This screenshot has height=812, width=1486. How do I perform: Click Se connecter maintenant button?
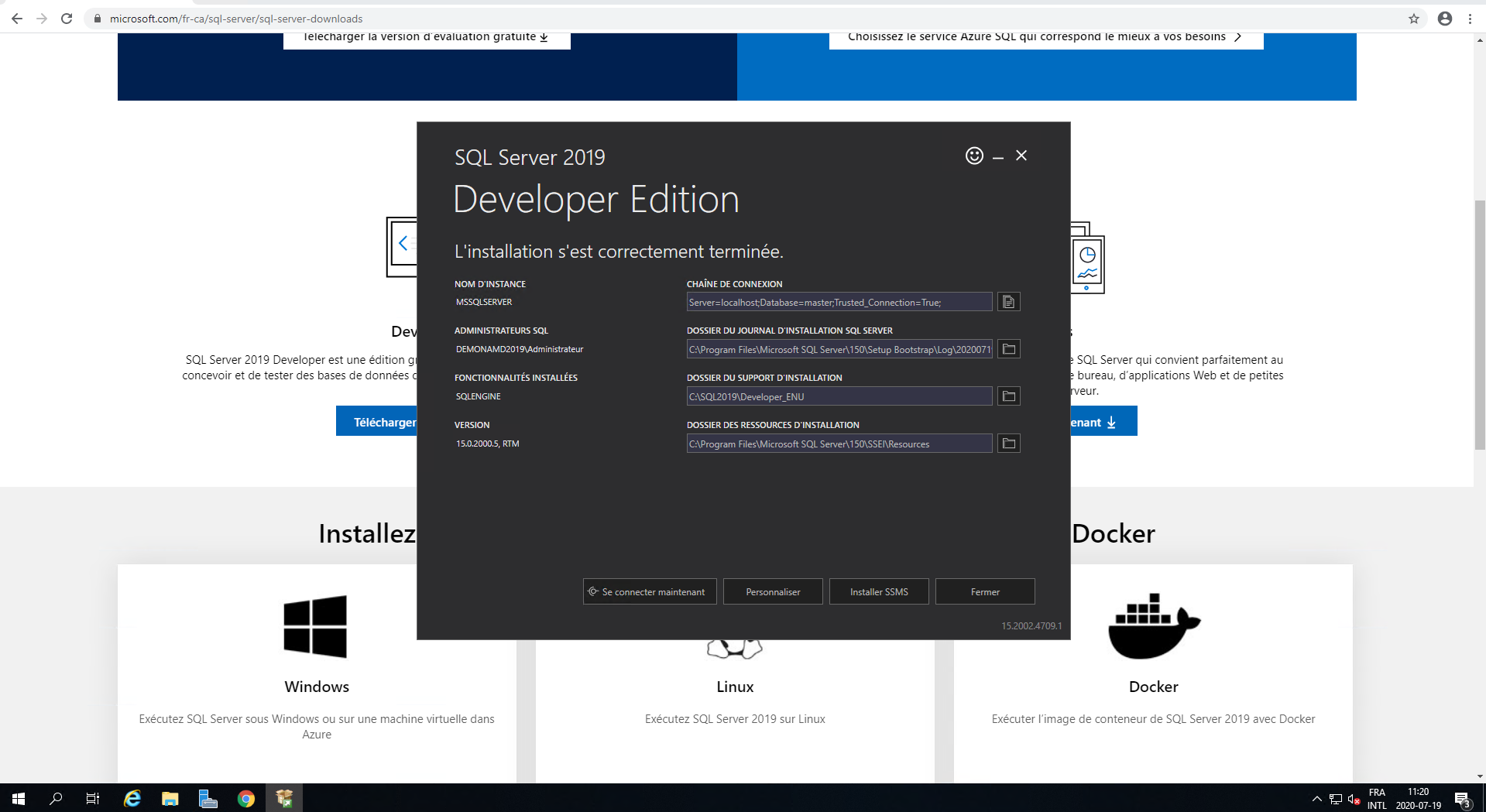point(650,591)
